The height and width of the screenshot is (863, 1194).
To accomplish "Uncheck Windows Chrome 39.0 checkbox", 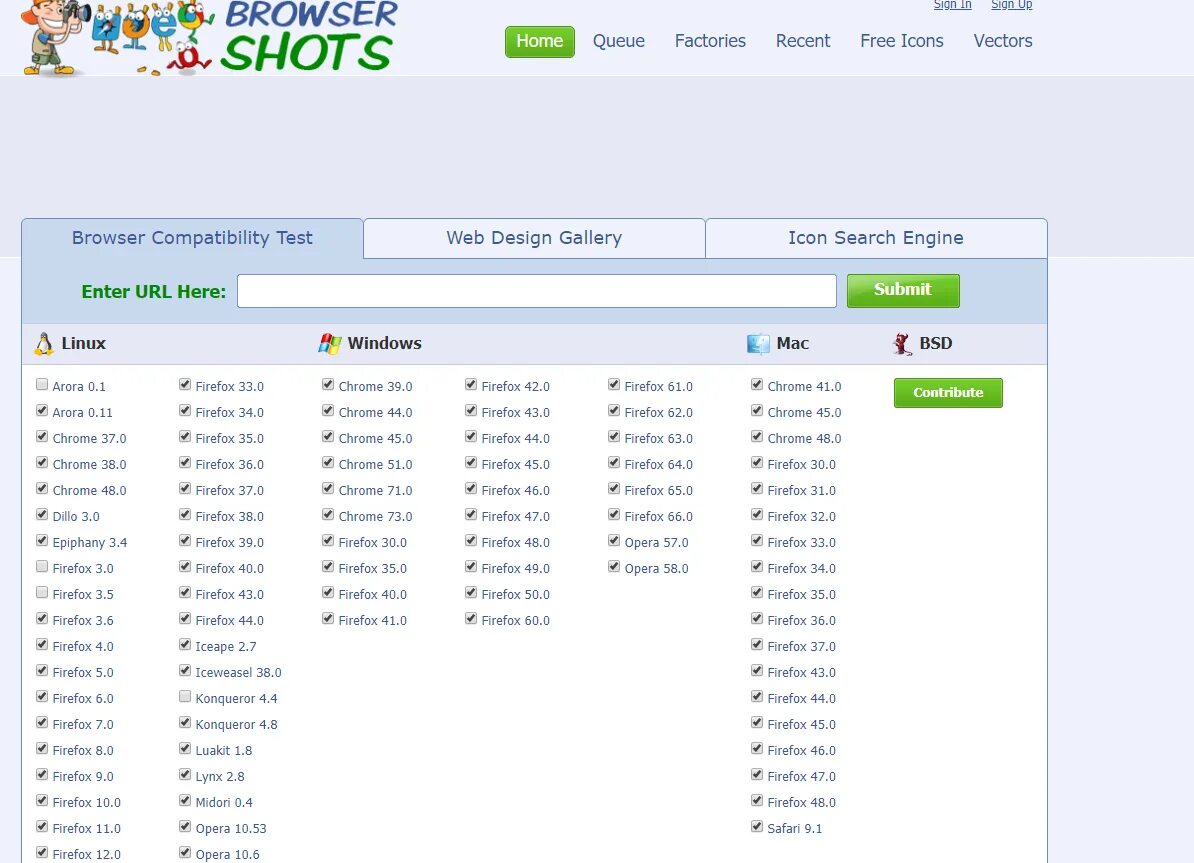I will click(328, 385).
